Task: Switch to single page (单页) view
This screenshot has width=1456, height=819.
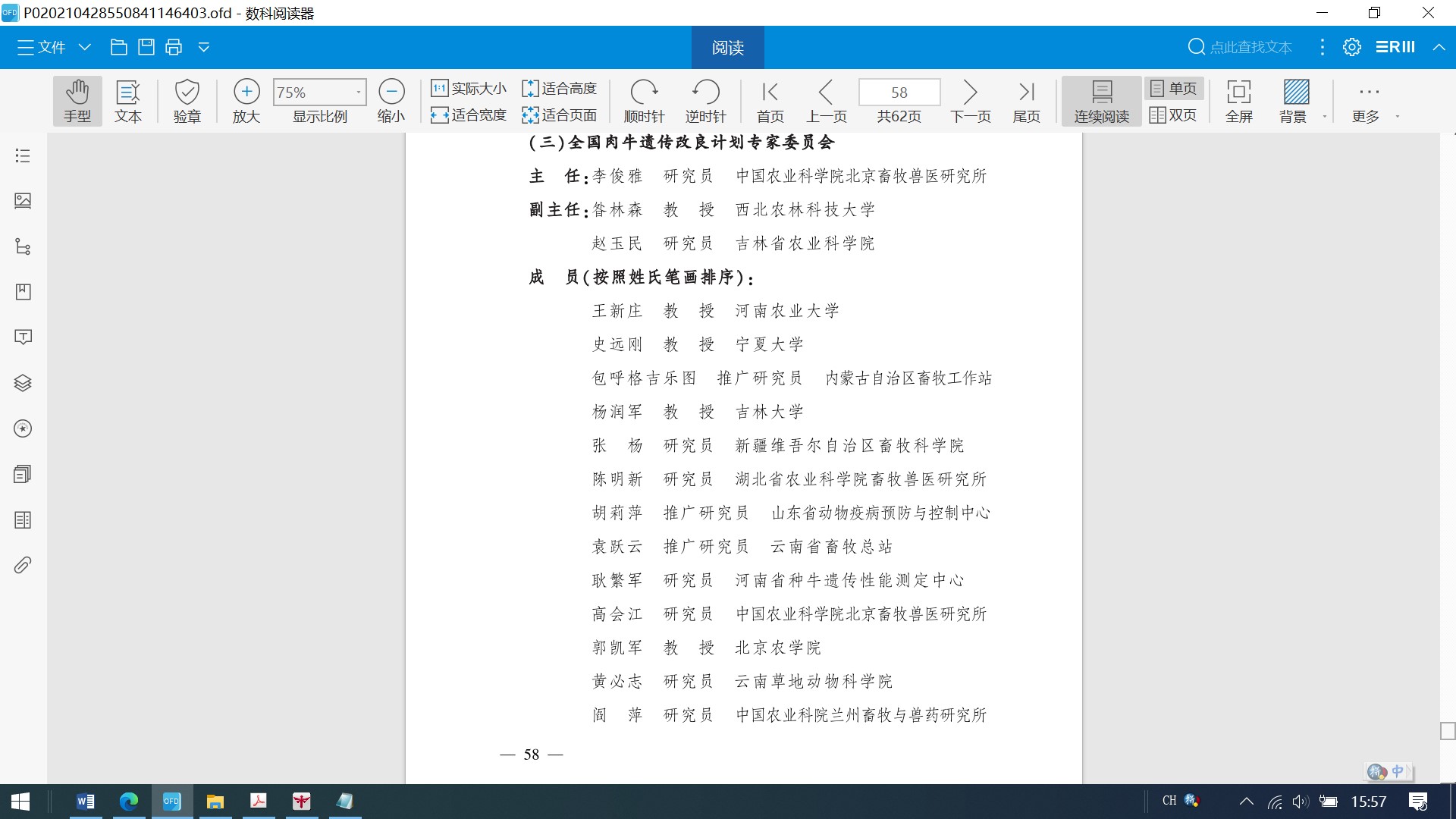Action: coord(1173,88)
